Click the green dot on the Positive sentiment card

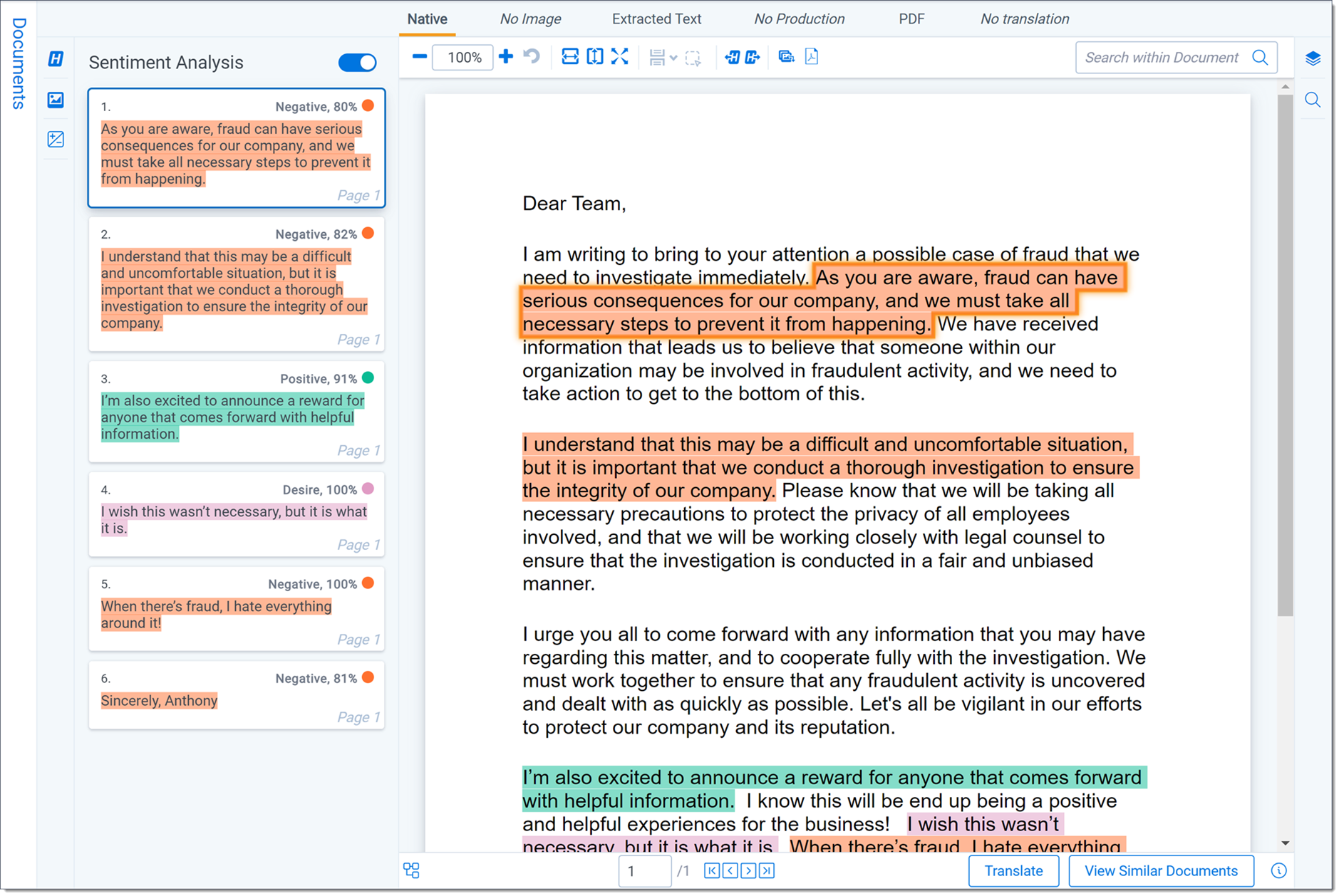tap(368, 377)
